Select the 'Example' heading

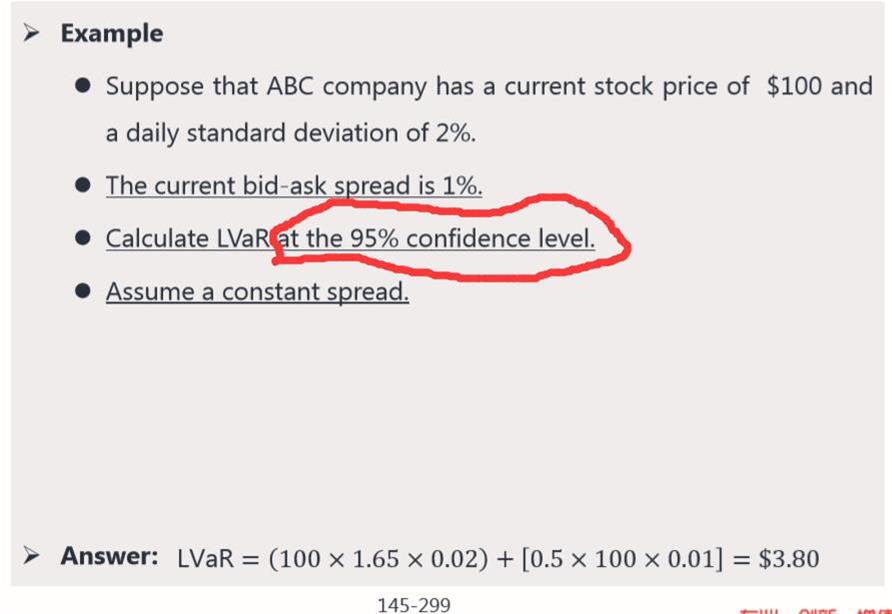(112, 34)
